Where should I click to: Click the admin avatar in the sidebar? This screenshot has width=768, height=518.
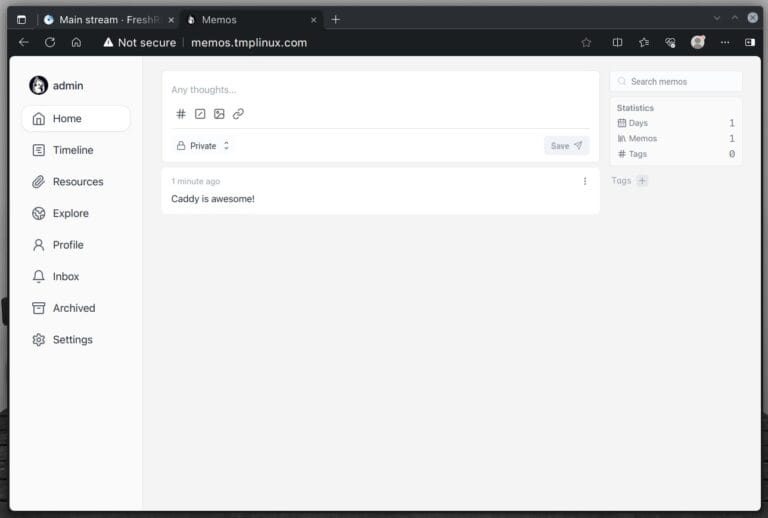pyautogui.click(x=39, y=86)
